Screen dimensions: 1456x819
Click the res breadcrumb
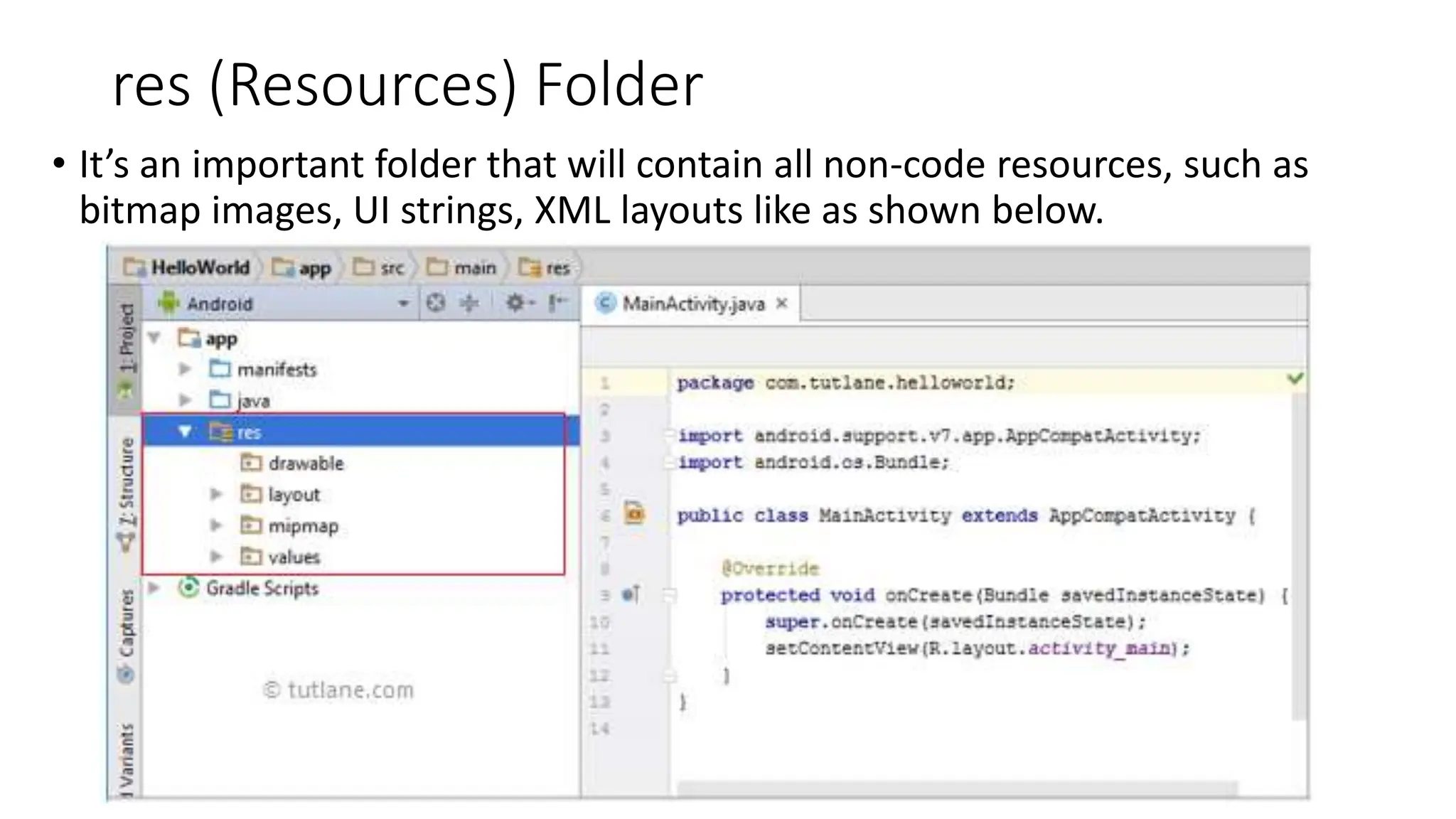(545, 268)
